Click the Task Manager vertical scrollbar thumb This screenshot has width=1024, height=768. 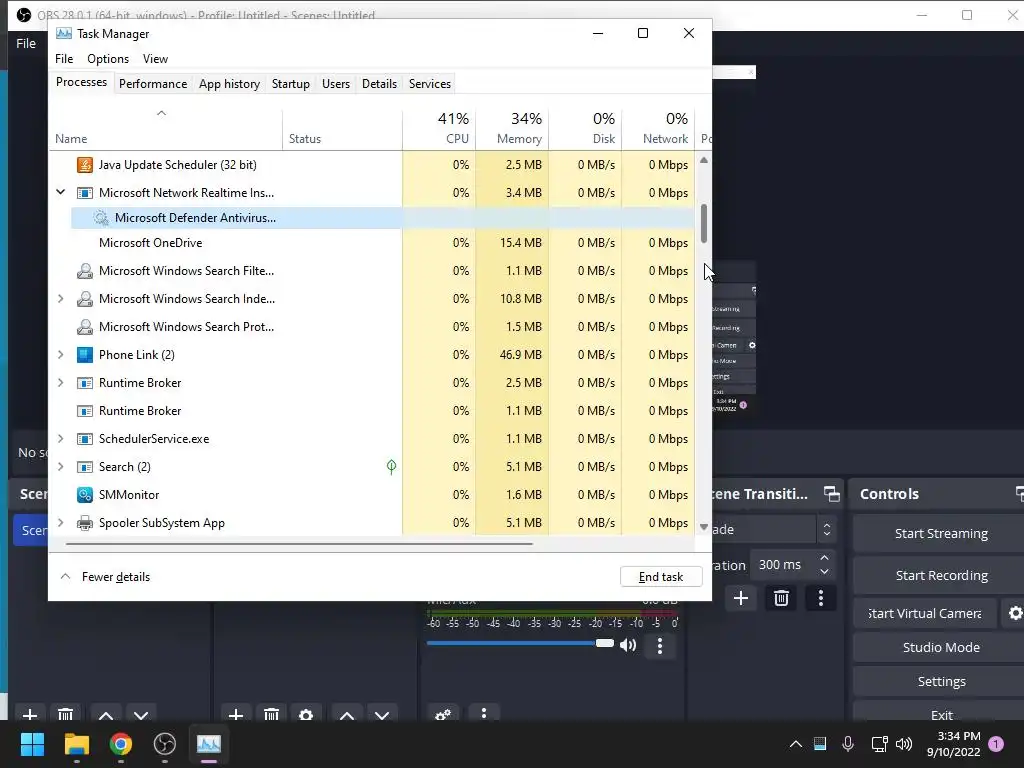(x=704, y=223)
